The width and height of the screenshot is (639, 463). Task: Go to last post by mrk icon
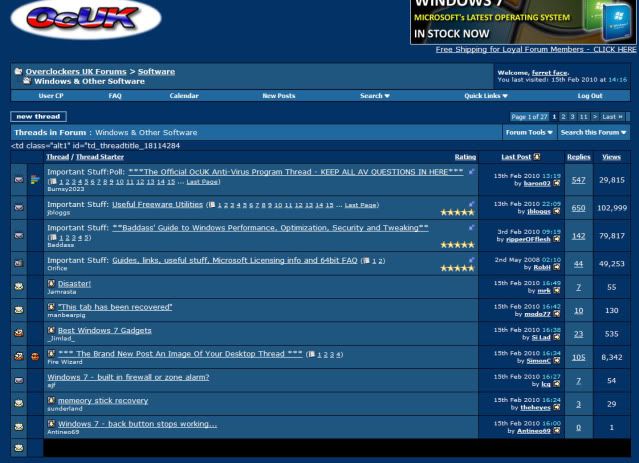coord(557,291)
